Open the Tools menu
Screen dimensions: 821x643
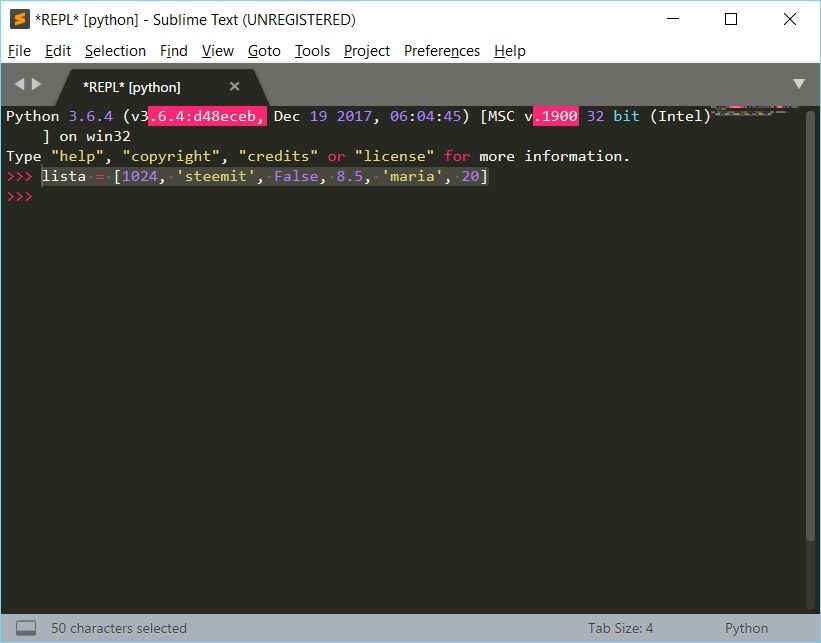[312, 51]
